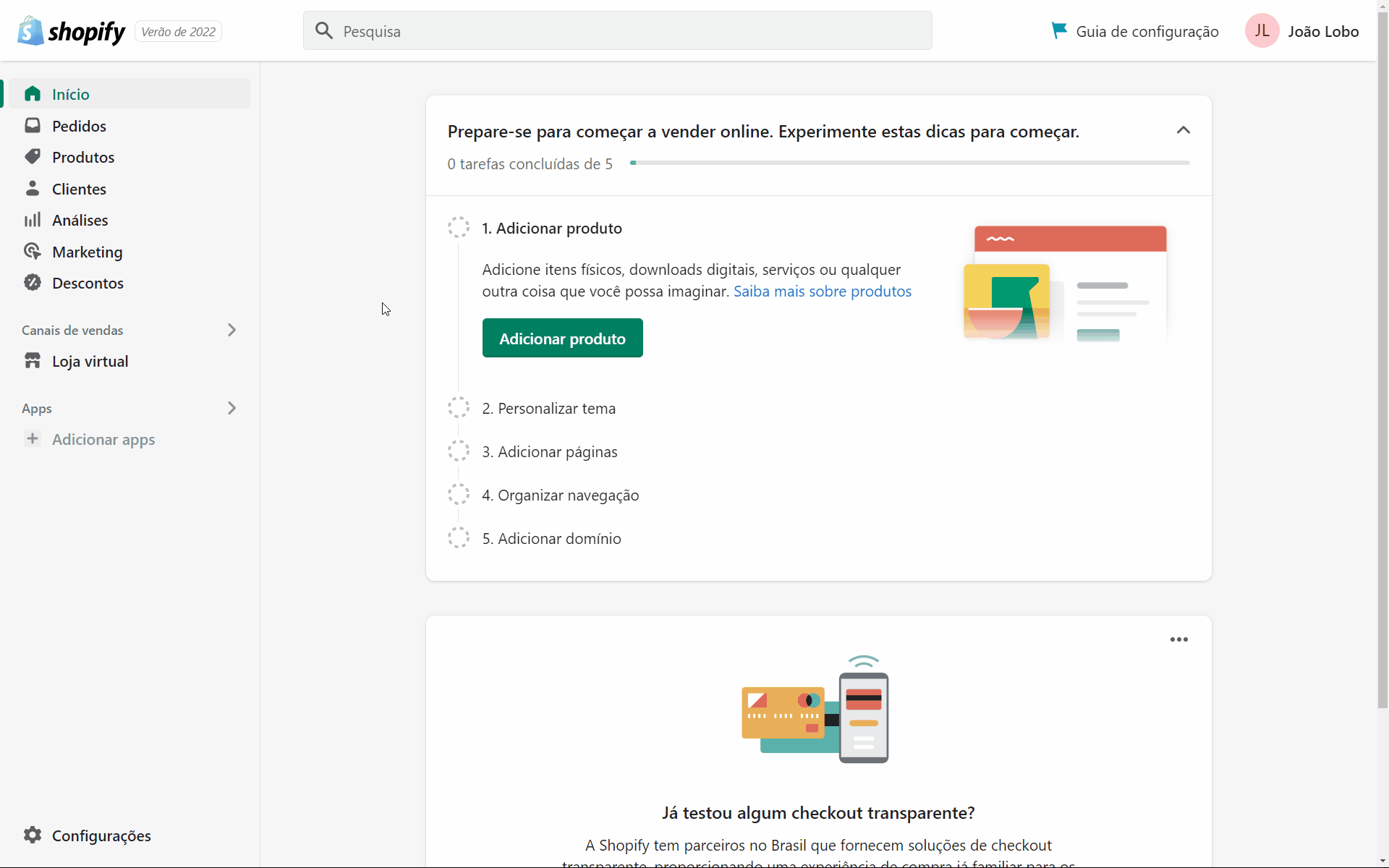Select step 1 Adicionar produto heading
The image size is (1389, 868).
(552, 228)
